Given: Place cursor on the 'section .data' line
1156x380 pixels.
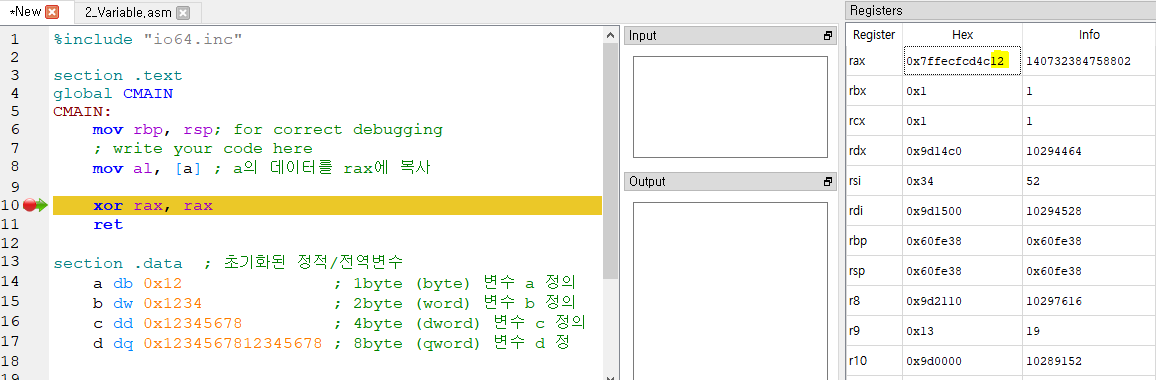Looking at the screenshot, I should click(x=228, y=263).
